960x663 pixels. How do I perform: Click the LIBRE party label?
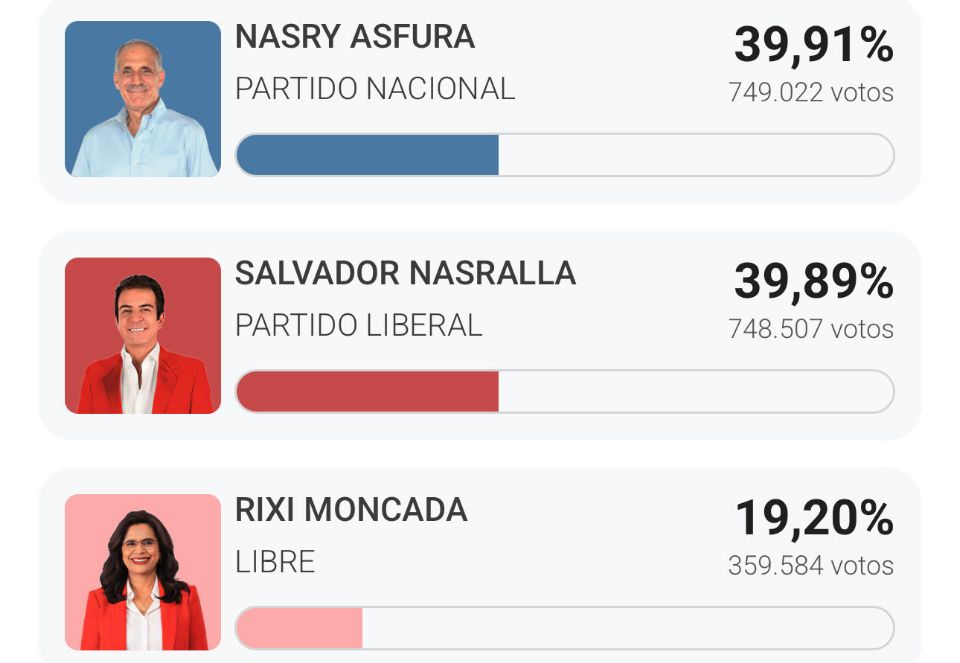click(x=275, y=562)
